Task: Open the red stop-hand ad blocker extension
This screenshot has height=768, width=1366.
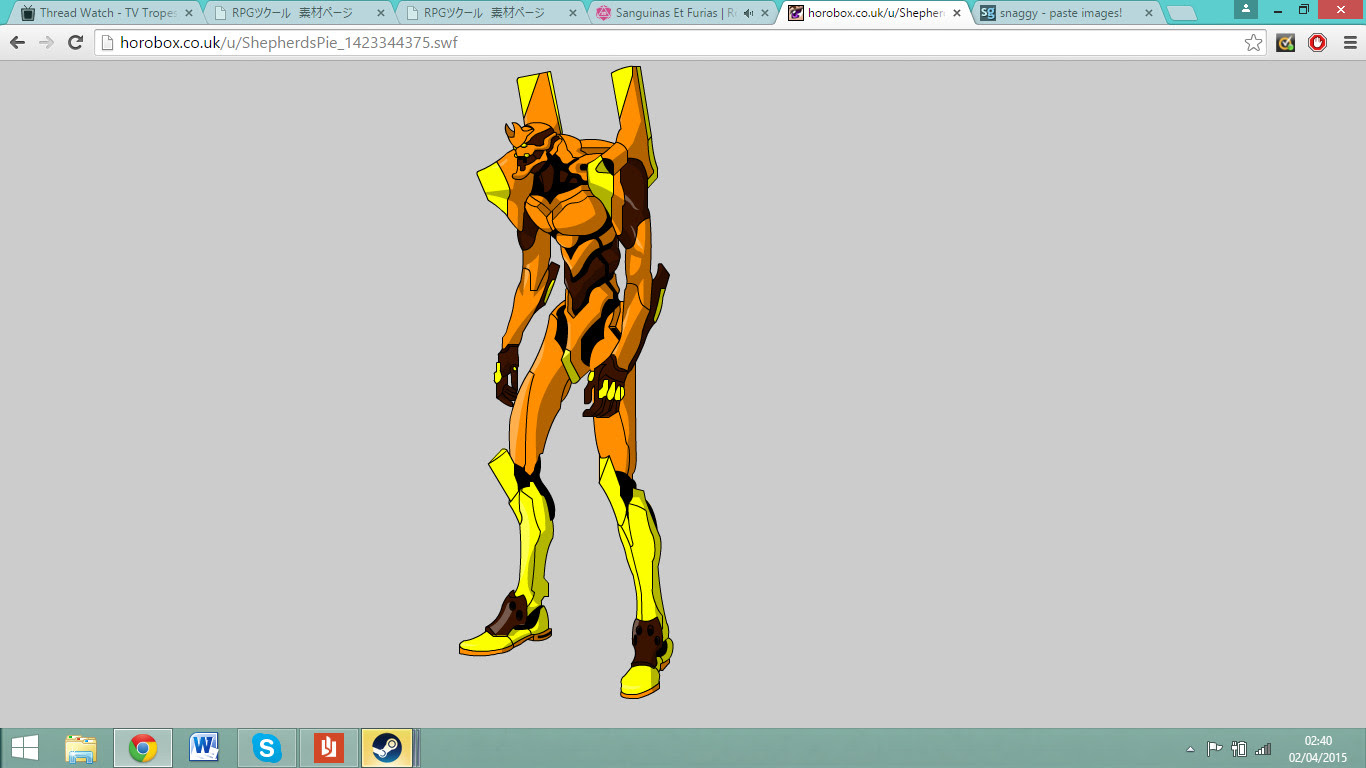Action: click(1317, 43)
